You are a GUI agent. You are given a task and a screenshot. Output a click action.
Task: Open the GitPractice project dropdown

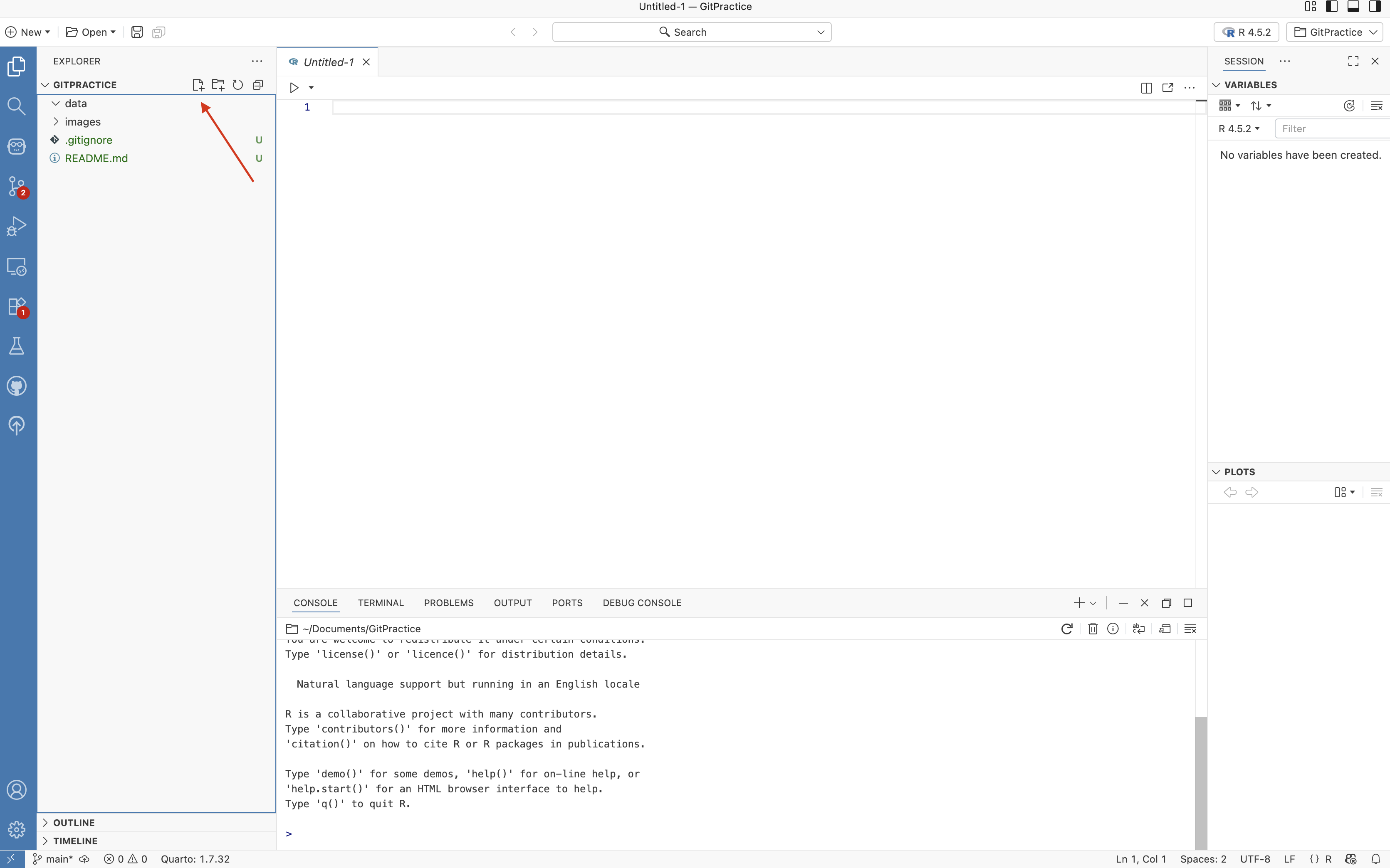(x=1334, y=32)
